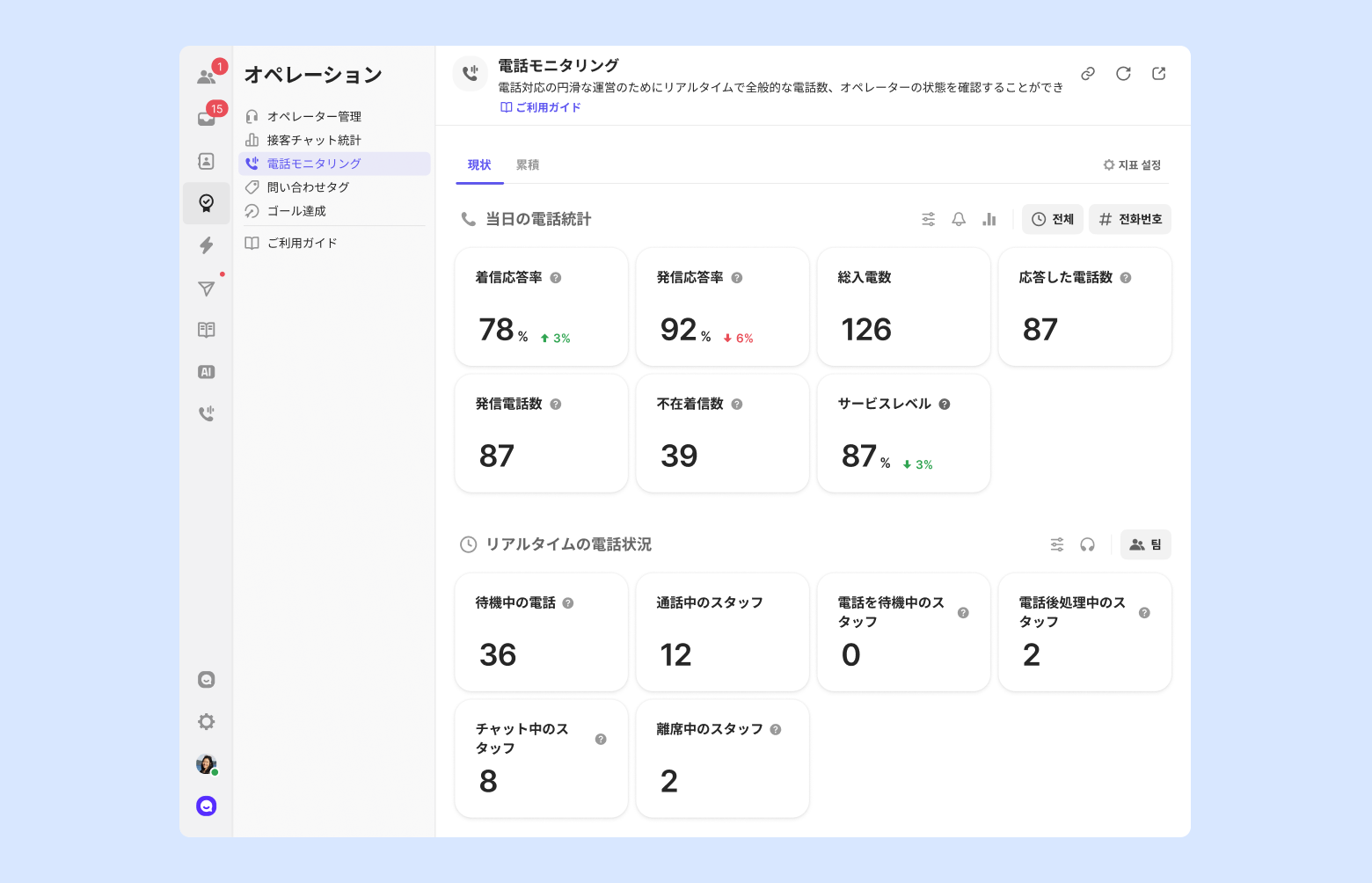The width and height of the screenshot is (1372, 883).
Task: Open the AI section in left rail
Action: coord(206,372)
